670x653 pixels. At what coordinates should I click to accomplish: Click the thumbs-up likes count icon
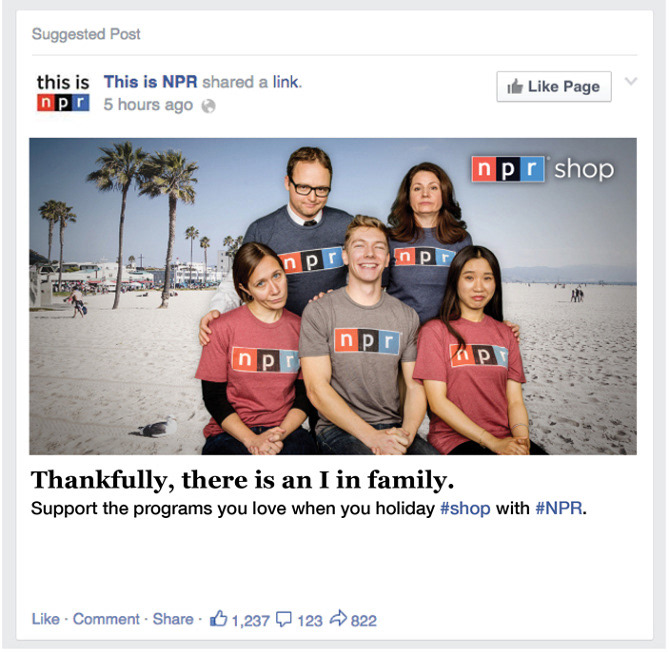(218, 618)
